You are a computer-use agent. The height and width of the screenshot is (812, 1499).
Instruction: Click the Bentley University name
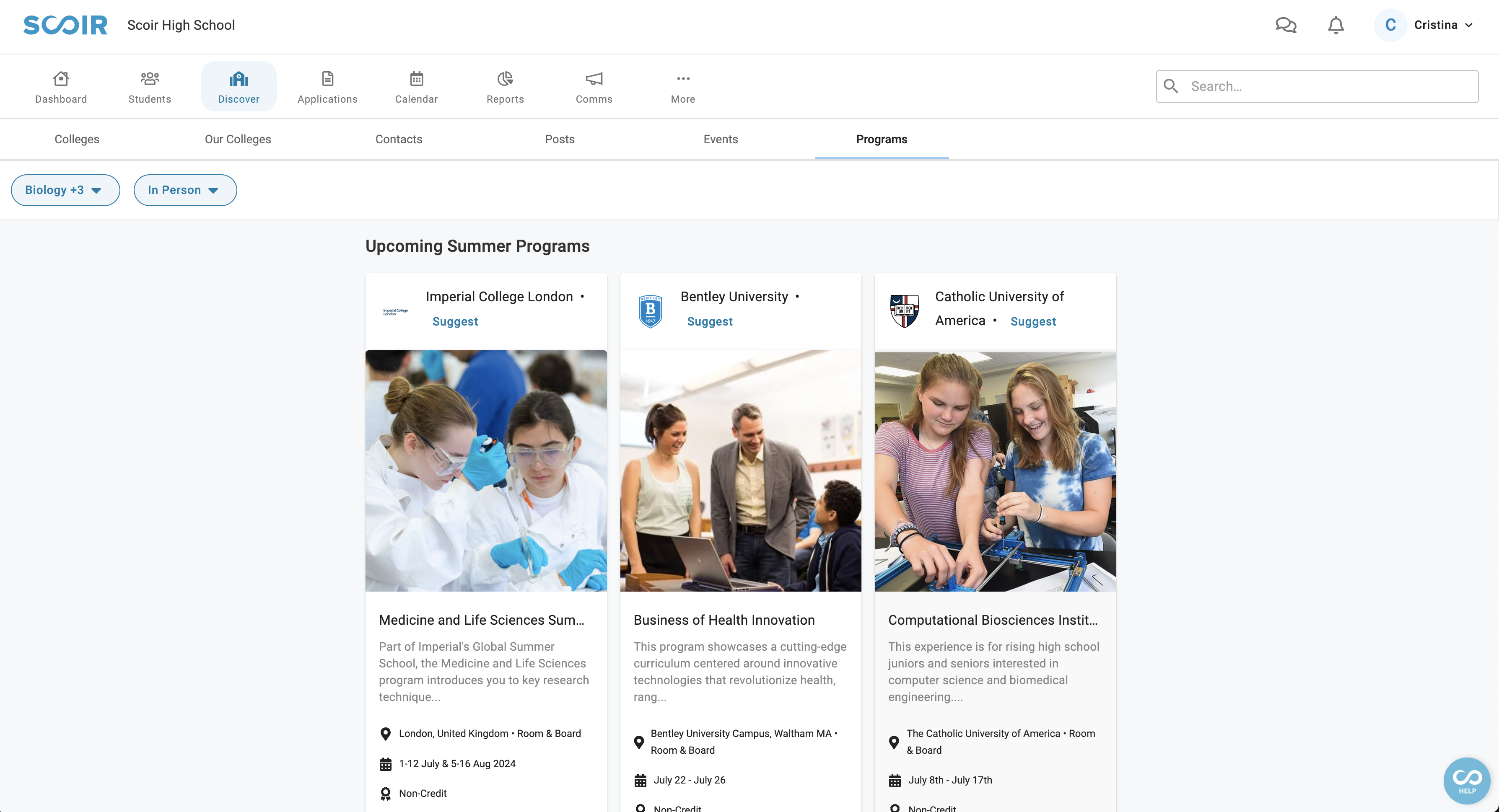[734, 297]
